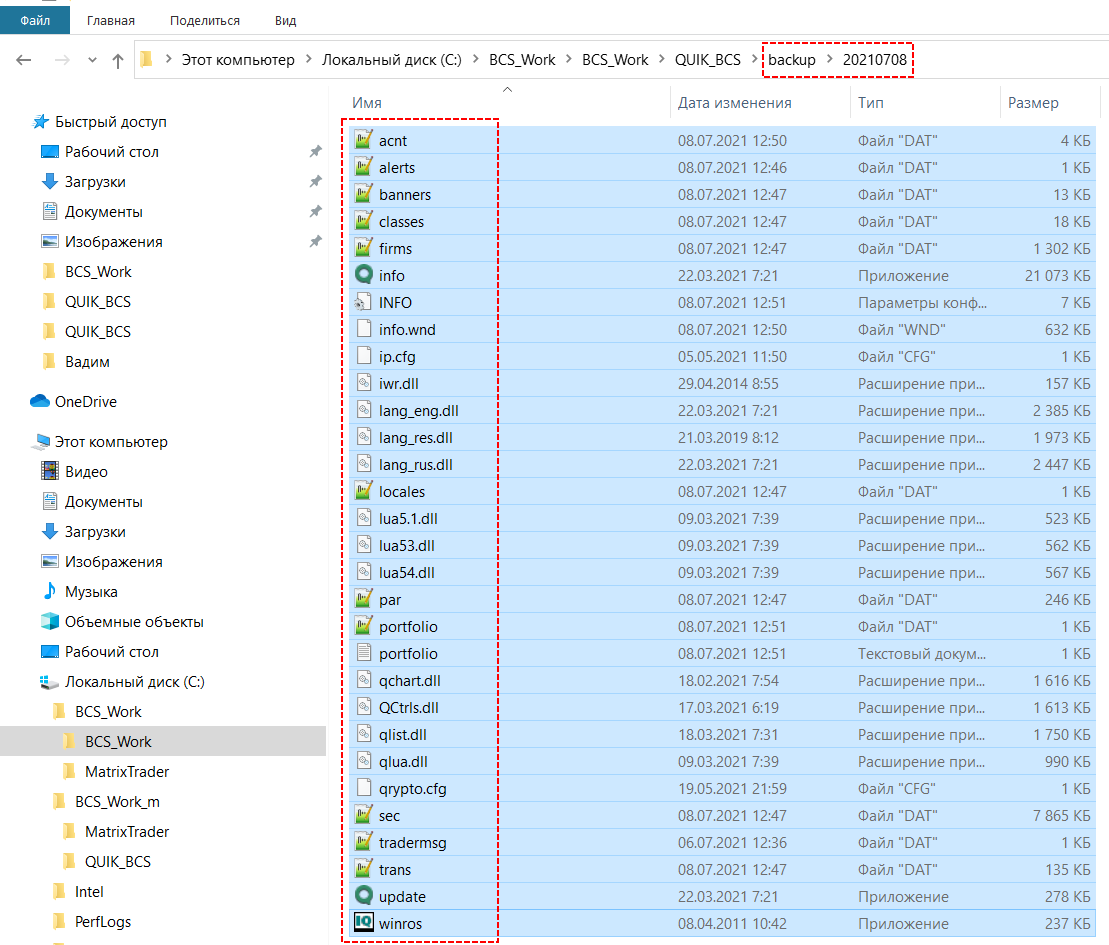This screenshot has height=945, width=1109.
Task: Select the PerfLogs folder in tree
Action: tap(103, 922)
